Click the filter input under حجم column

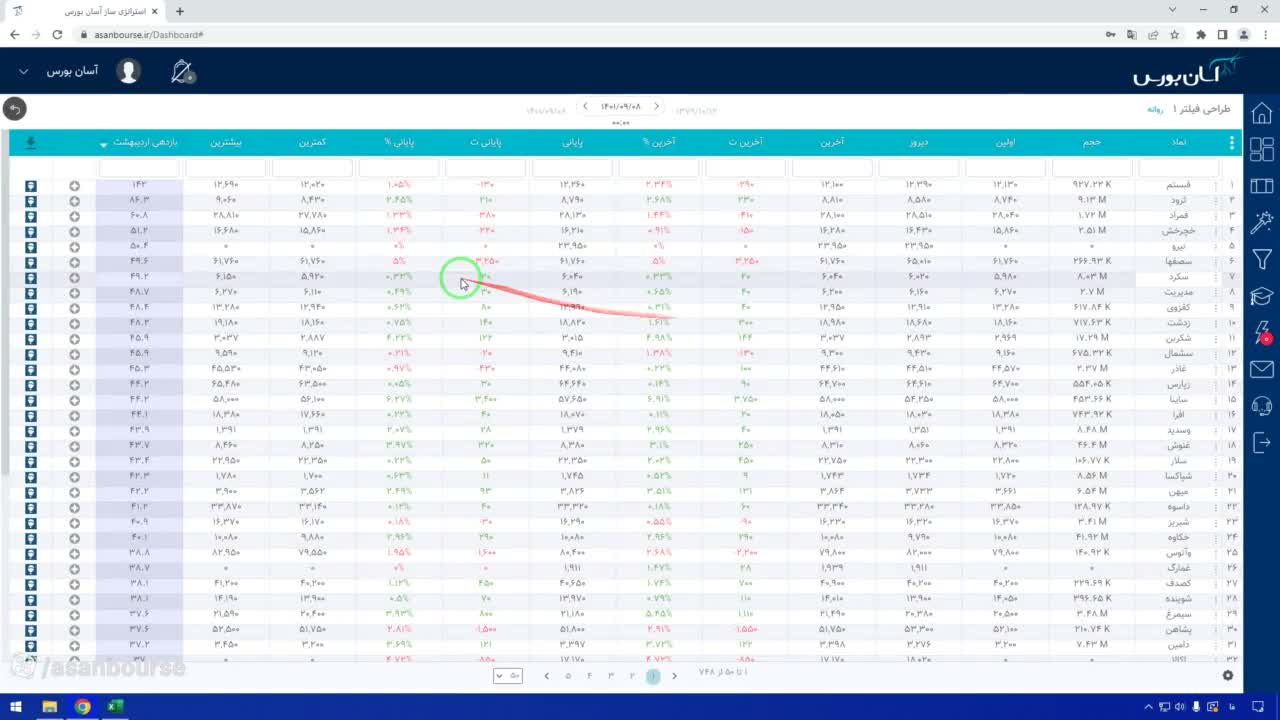click(x=1092, y=168)
